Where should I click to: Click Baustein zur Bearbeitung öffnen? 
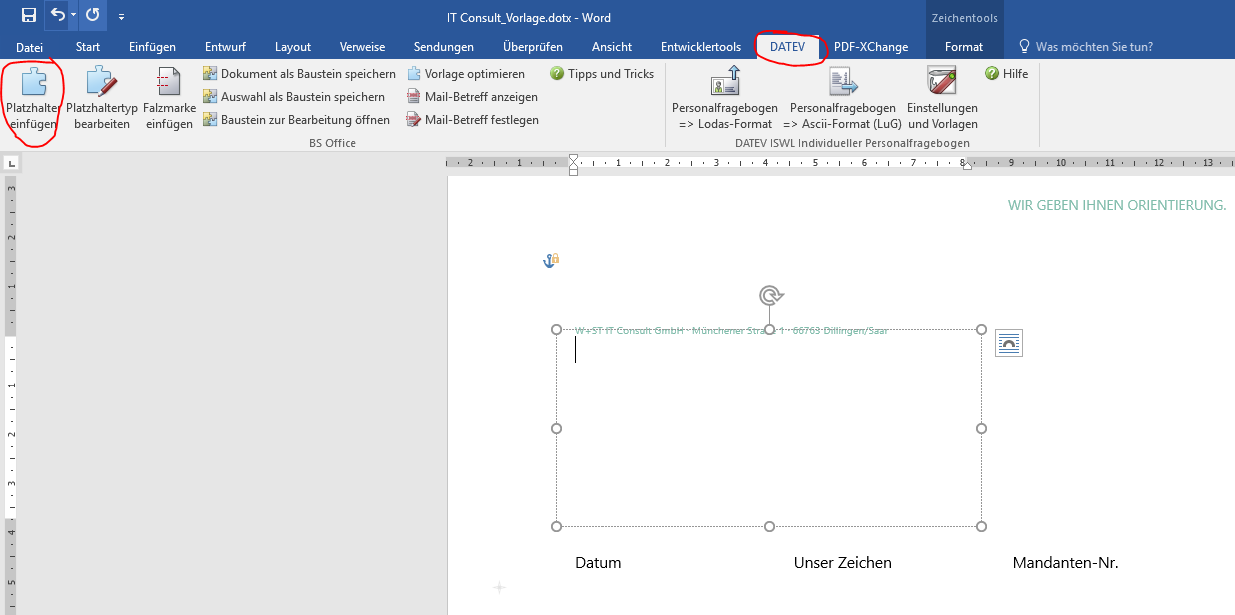point(296,120)
